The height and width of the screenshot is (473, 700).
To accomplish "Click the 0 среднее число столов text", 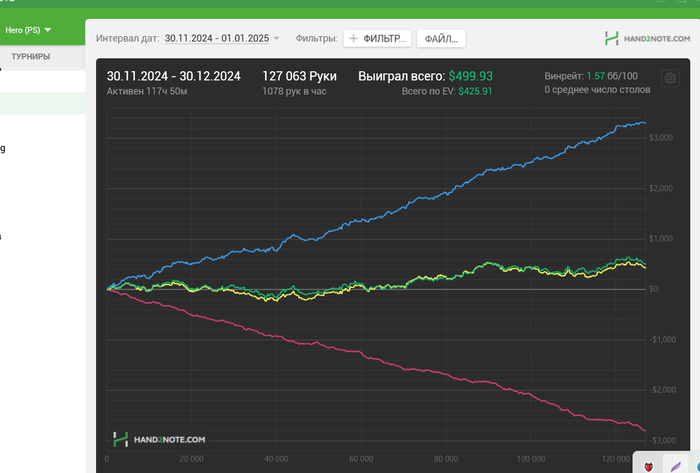I will (597, 90).
